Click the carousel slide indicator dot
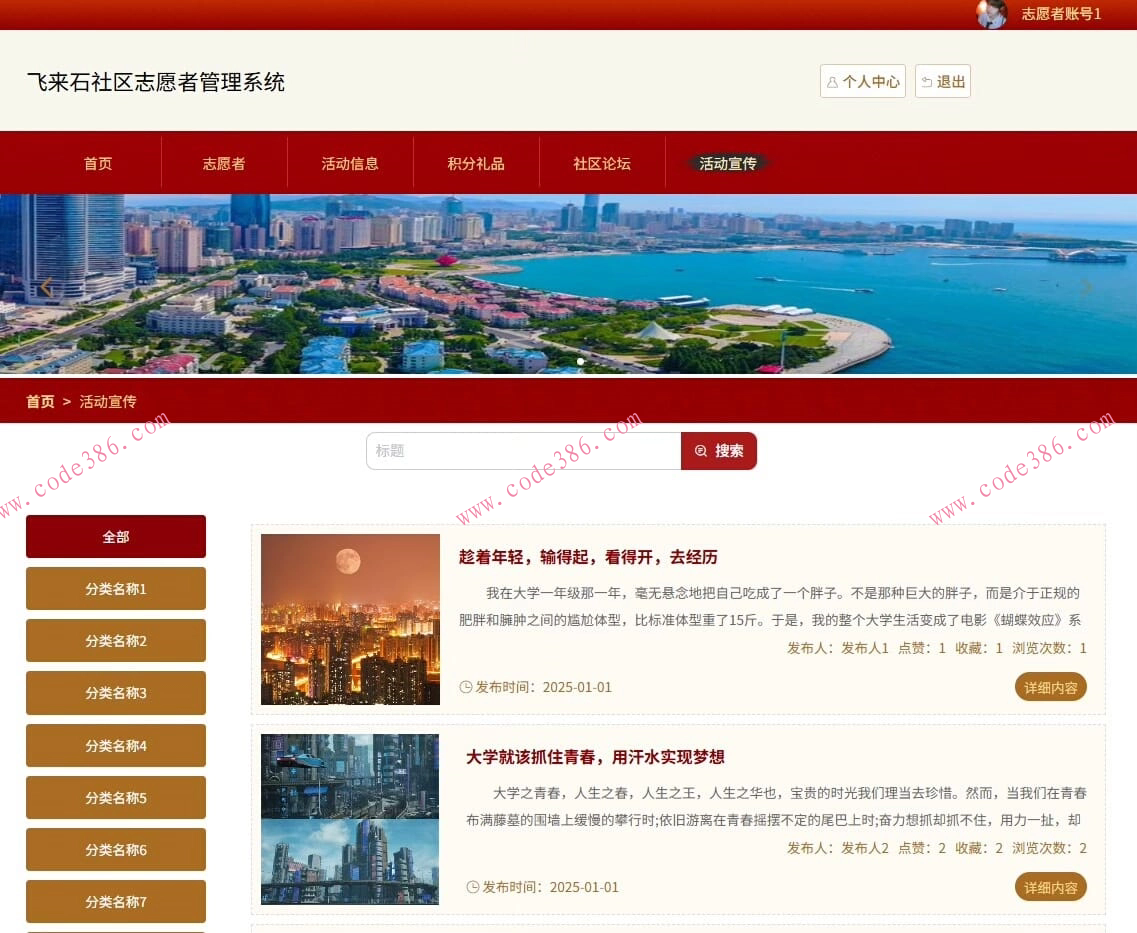This screenshot has width=1137, height=933. pos(579,362)
